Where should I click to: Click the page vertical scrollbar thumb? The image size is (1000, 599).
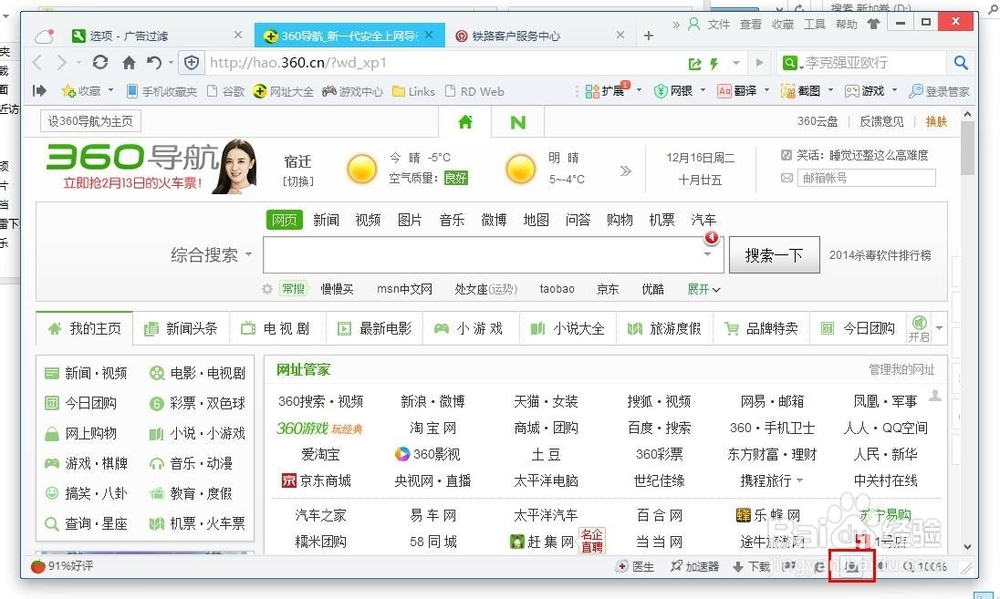tap(967, 148)
